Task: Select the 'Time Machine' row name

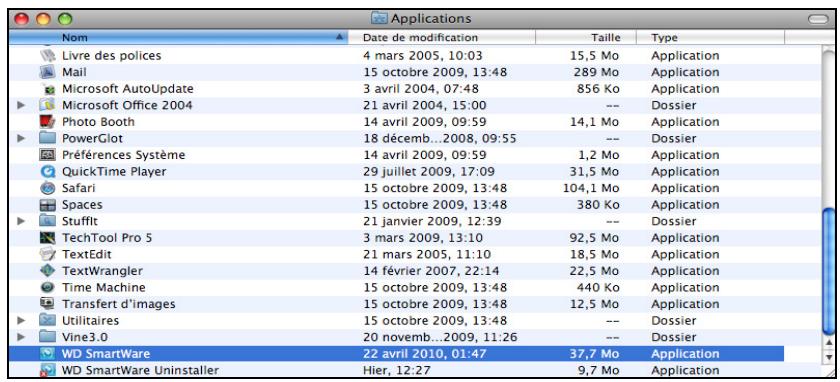Action: (103, 287)
